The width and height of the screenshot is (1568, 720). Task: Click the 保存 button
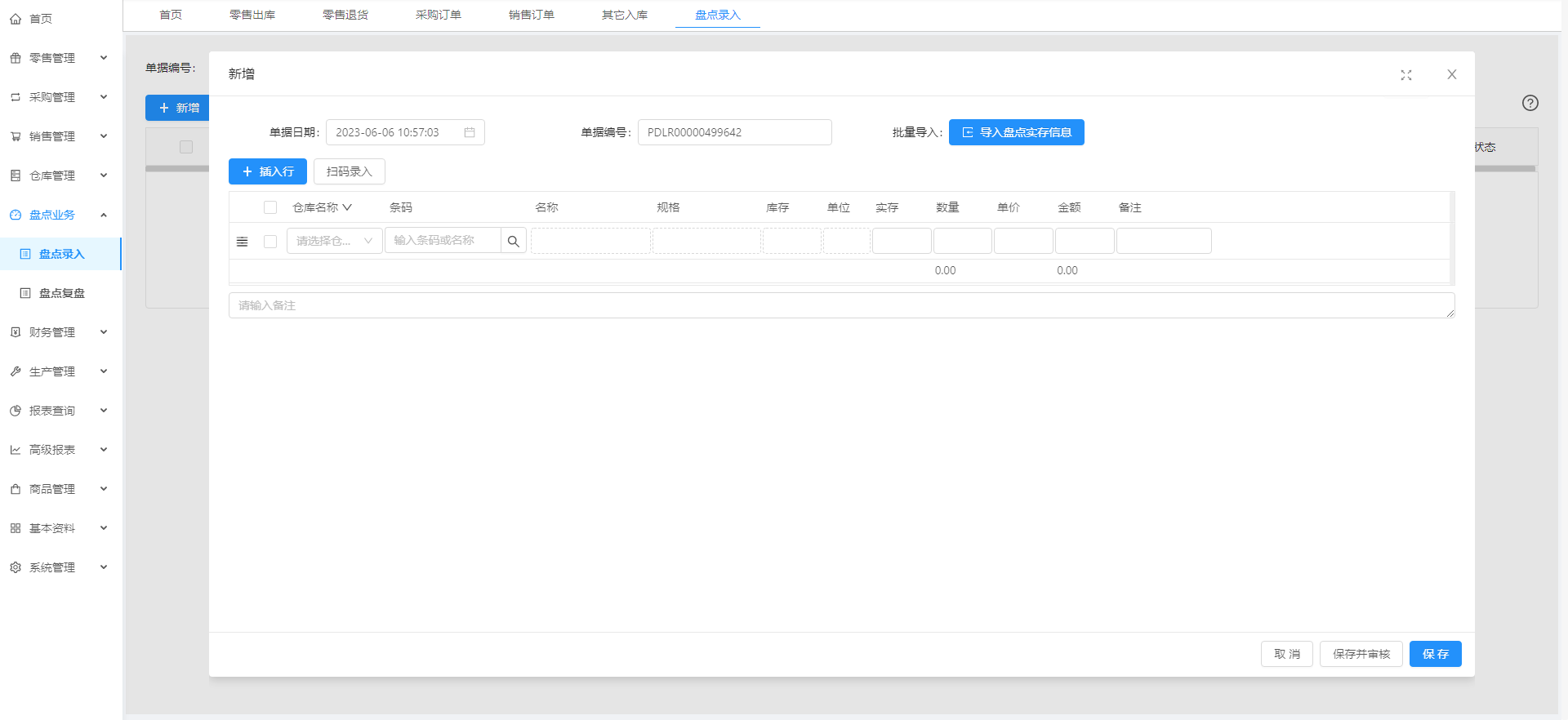click(1436, 654)
